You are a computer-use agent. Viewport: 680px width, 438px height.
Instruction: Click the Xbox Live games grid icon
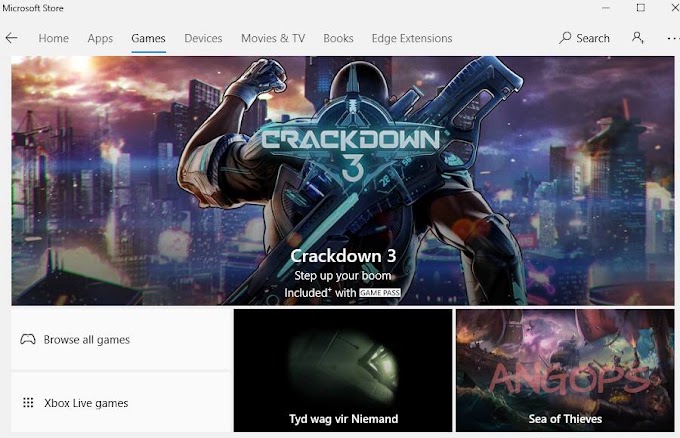28,403
